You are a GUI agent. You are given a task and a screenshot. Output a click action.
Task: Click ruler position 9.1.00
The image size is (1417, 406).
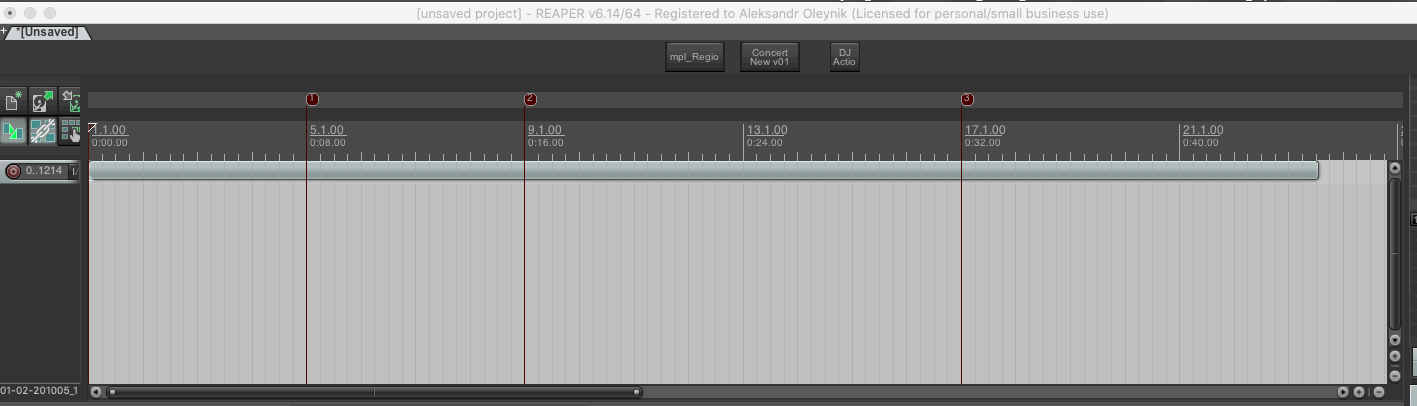click(545, 130)
